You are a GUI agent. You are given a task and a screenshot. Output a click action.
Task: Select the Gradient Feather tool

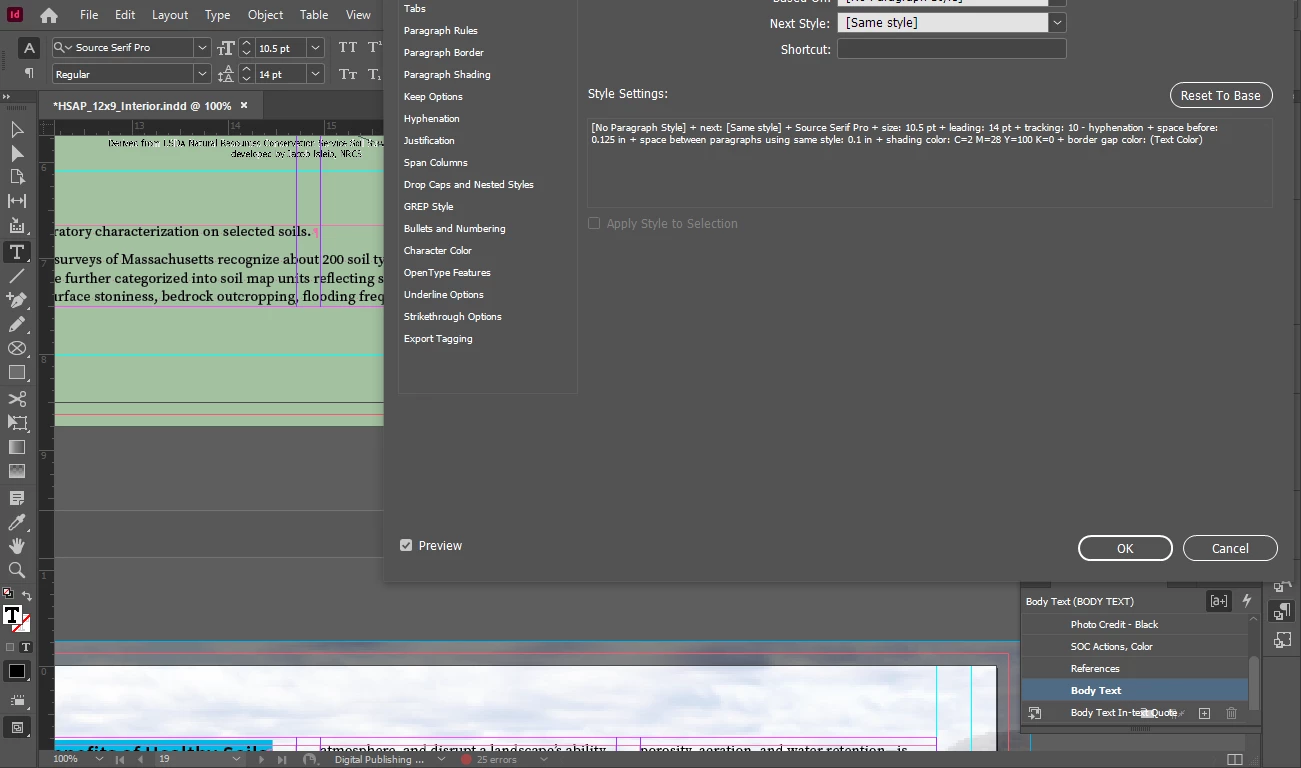[x=17, y=471]
